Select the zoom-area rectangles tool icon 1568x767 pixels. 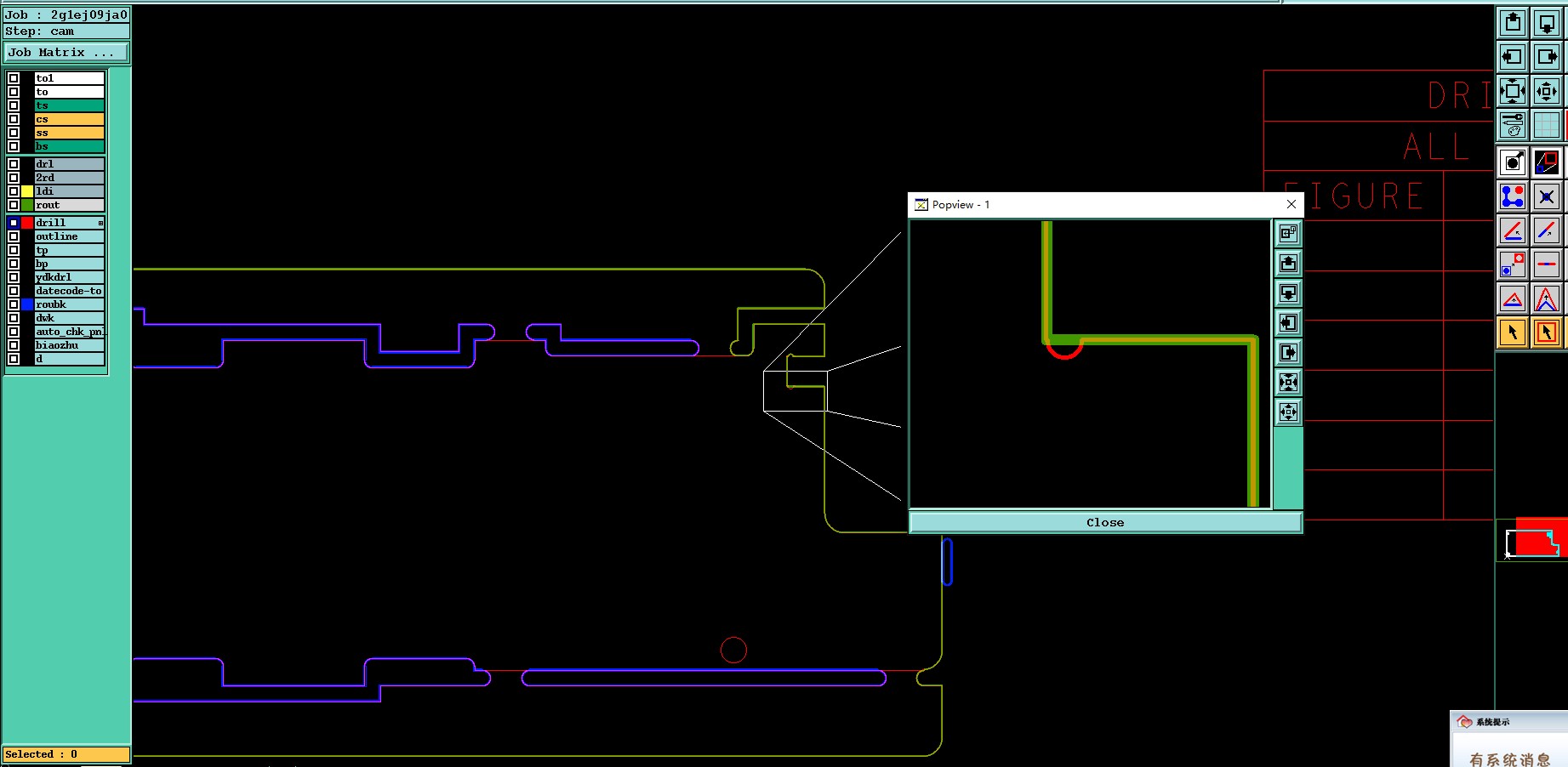pyautogui.click(x=1547, y=162)
